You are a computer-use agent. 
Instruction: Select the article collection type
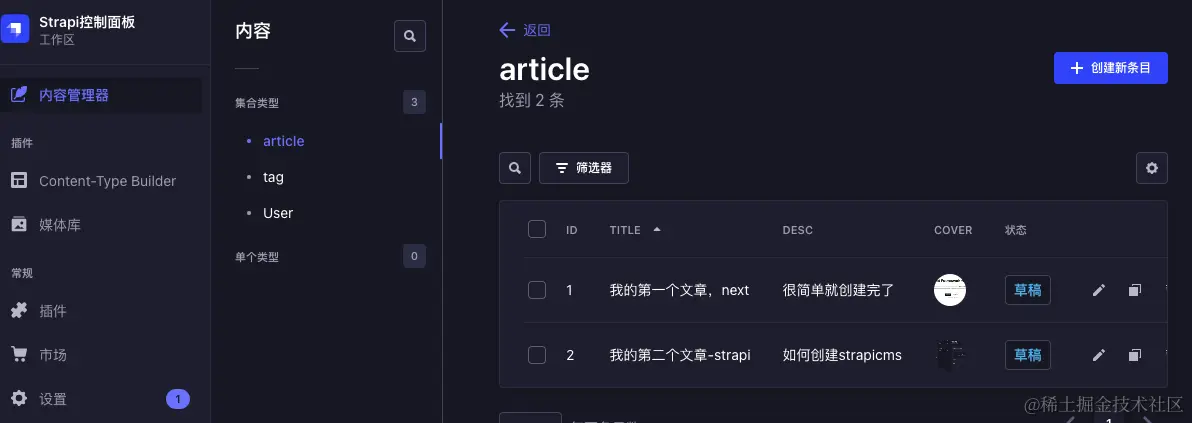[283, 141]
